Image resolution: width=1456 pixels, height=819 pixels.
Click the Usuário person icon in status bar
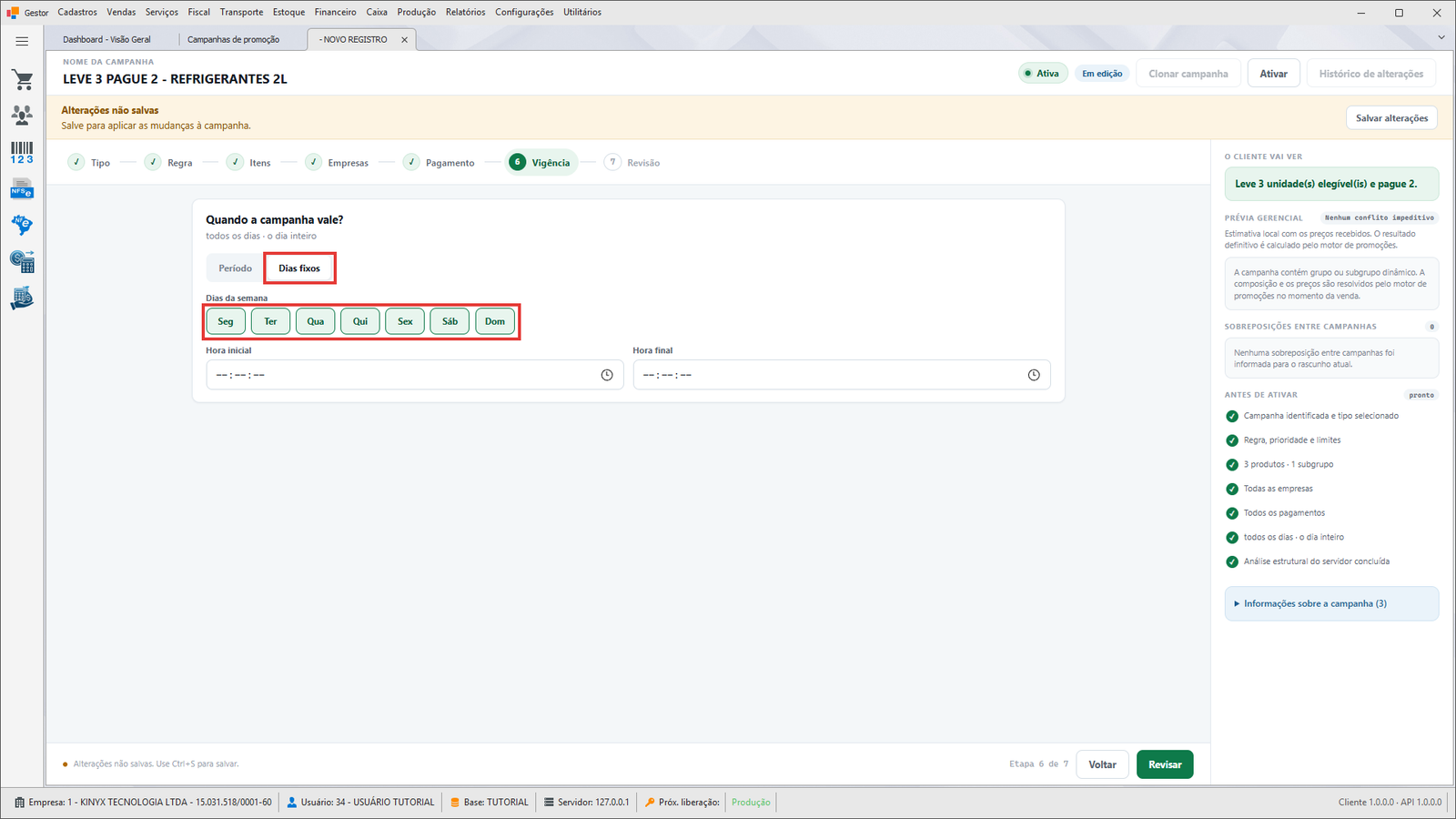[292, 803]
